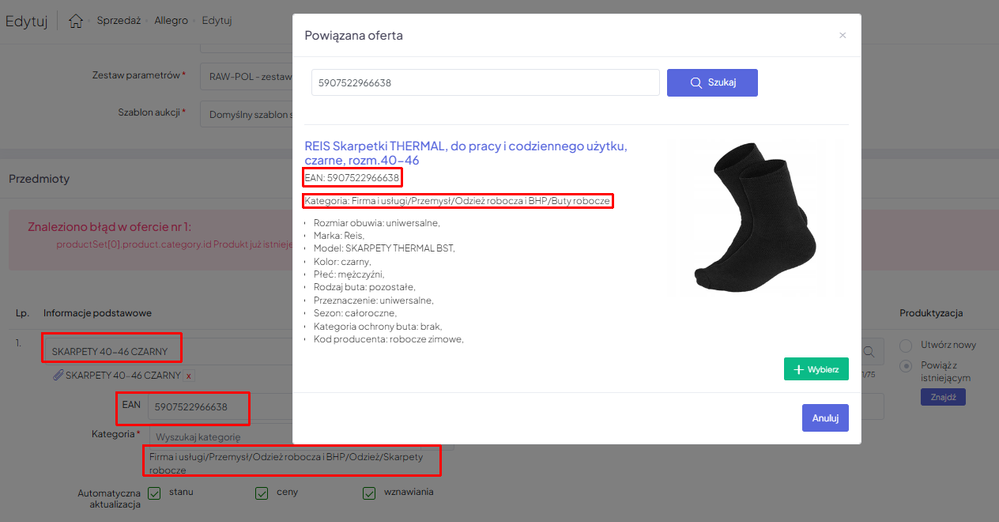Screen dimensions: 999x522
Task: Click magnifier icon near Produktyzacja column
Action: [871, 351]
